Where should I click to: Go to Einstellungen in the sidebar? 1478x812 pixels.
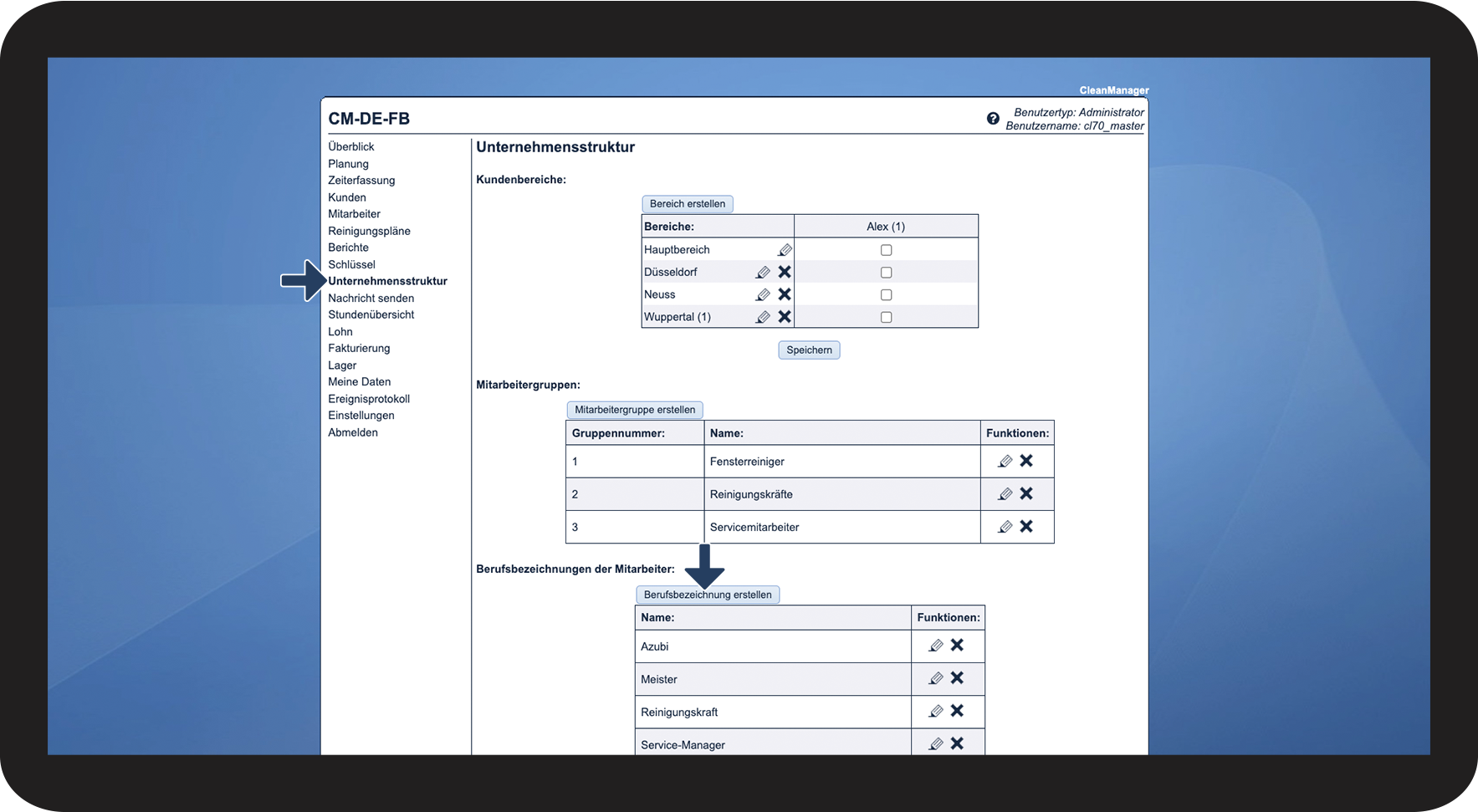pyautogui.click(x=361, y=416)
